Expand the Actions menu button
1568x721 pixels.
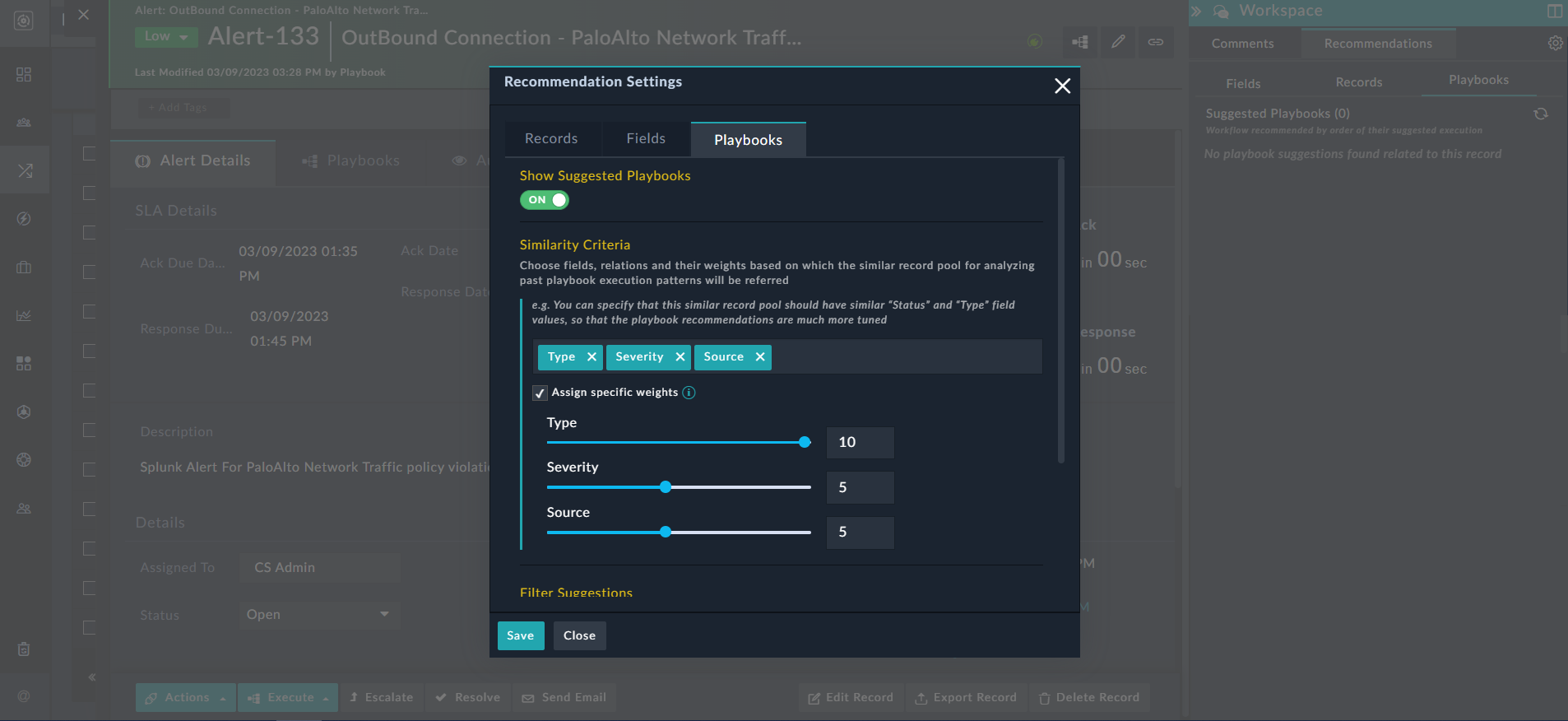(186, 697)
